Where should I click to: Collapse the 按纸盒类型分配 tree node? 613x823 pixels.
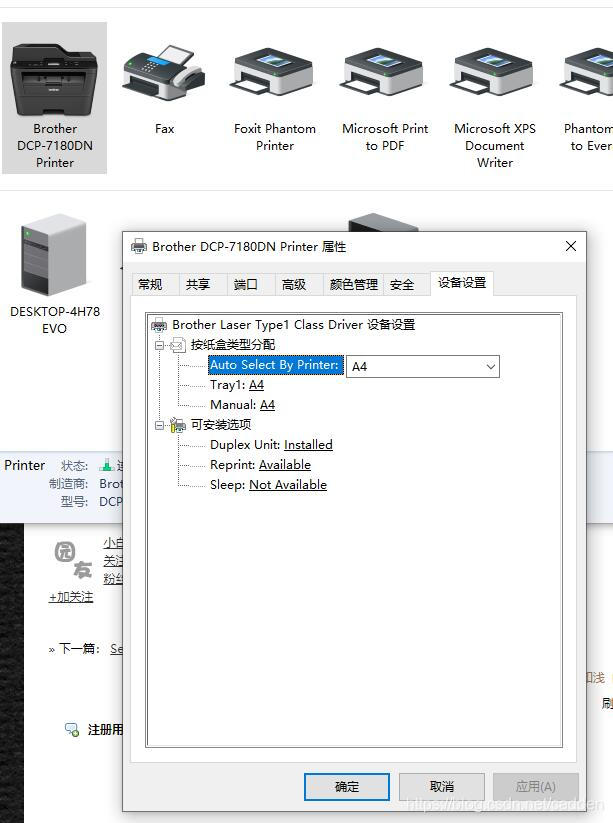pos(160,345)
